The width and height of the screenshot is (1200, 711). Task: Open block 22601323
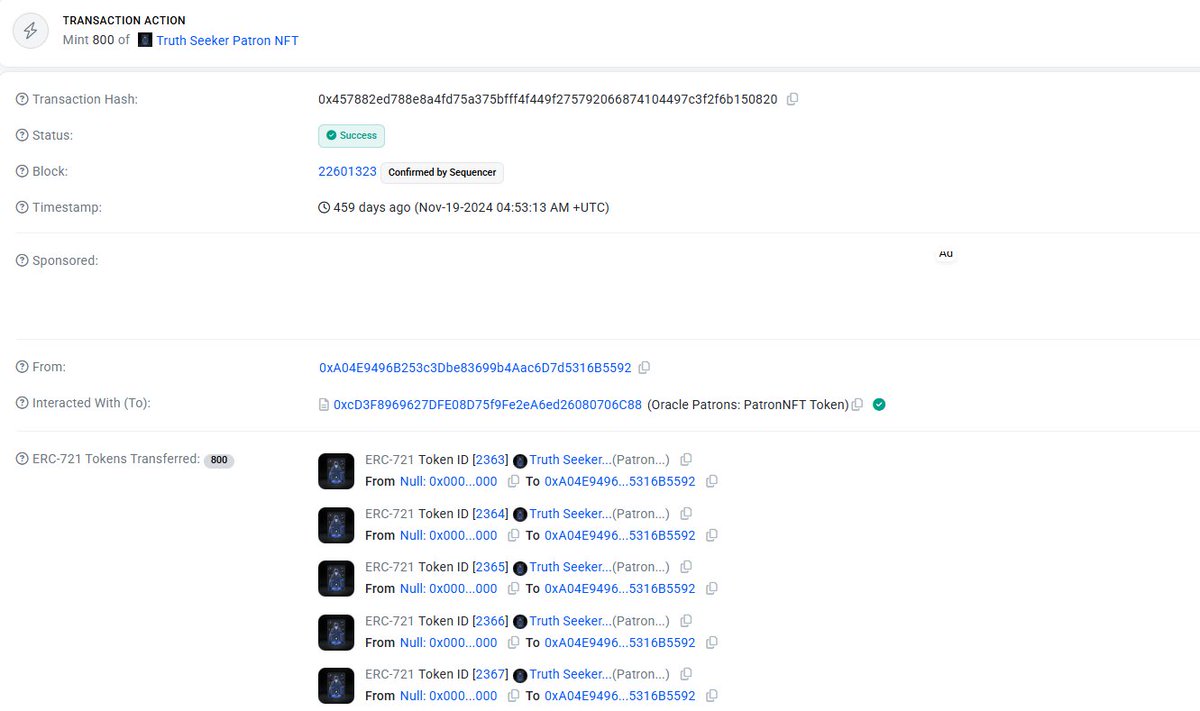click(347, 171)
